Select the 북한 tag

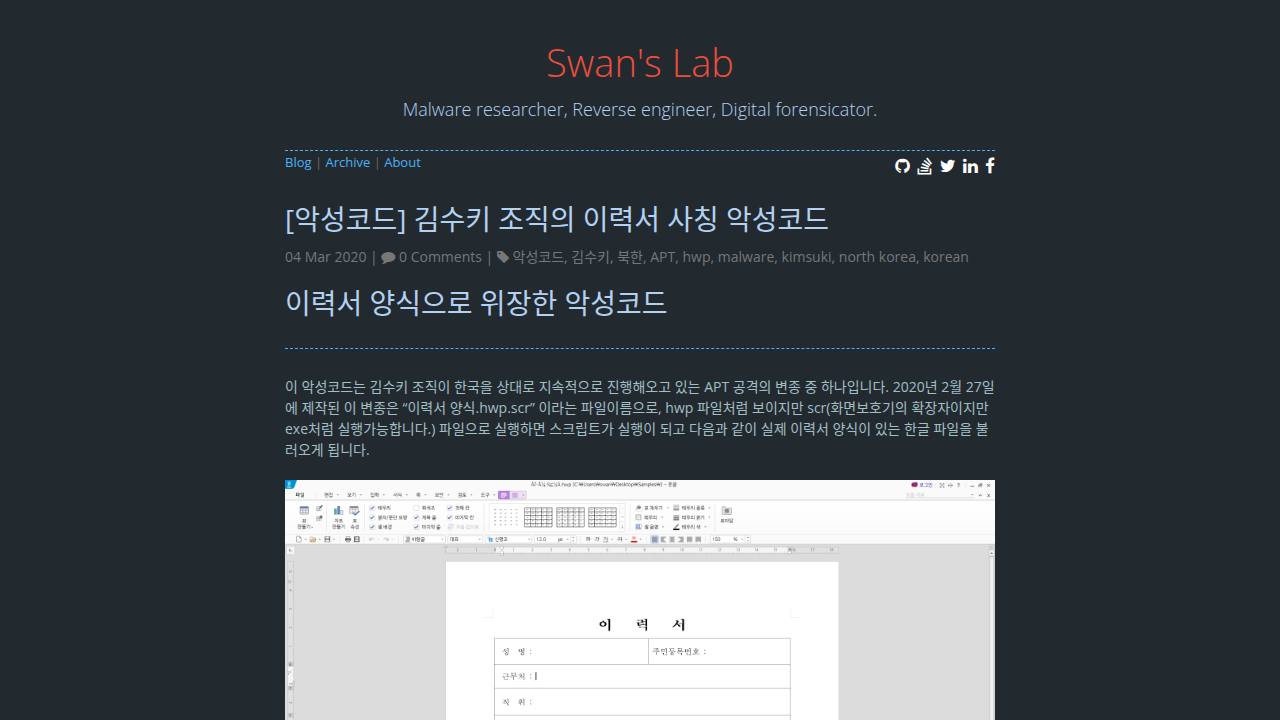point(630,257)
